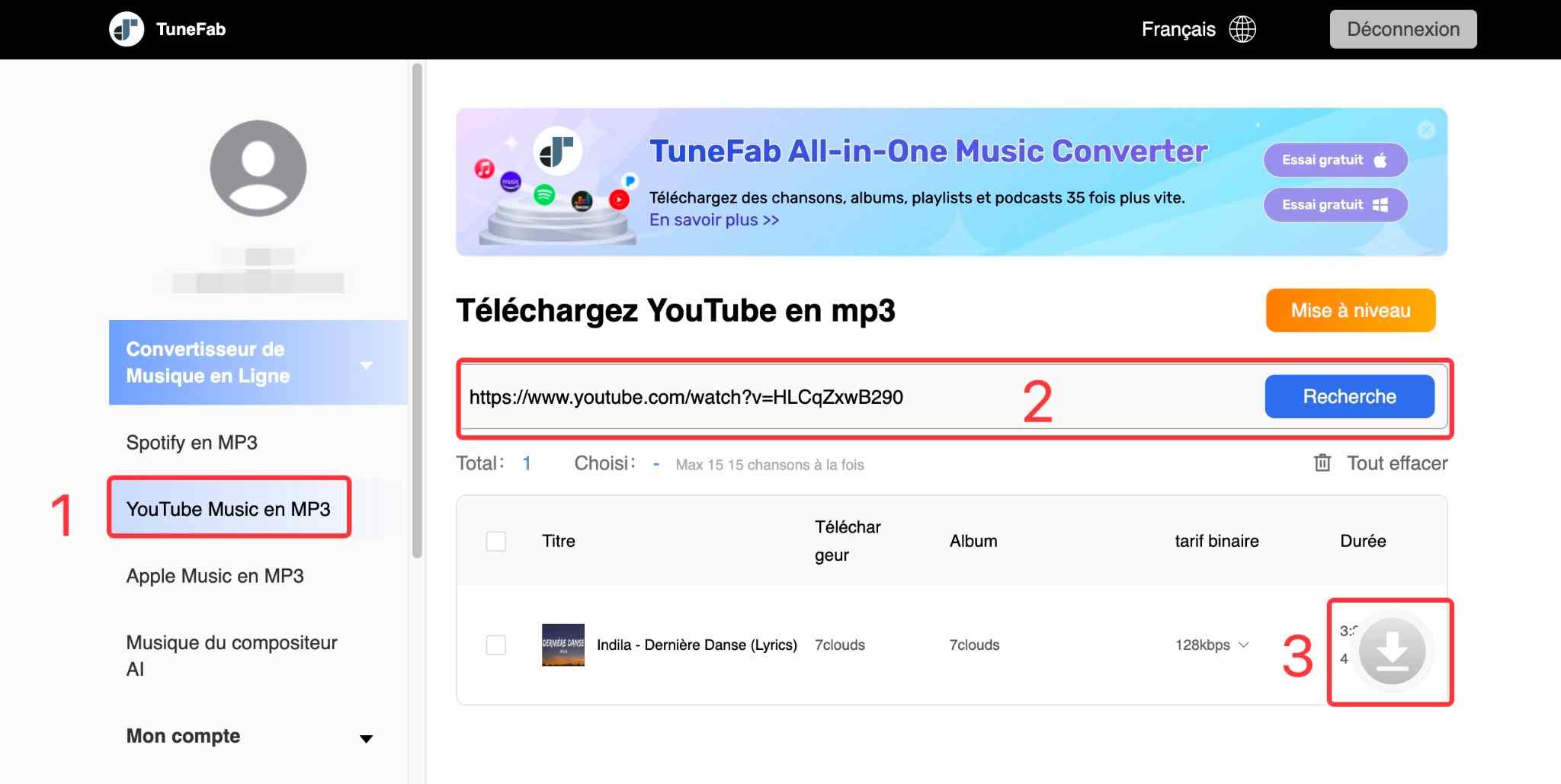The width and height of the screenshot is (1561, 784).
Task: Open the language globe icon
Action: click(x=1243, y=28)
